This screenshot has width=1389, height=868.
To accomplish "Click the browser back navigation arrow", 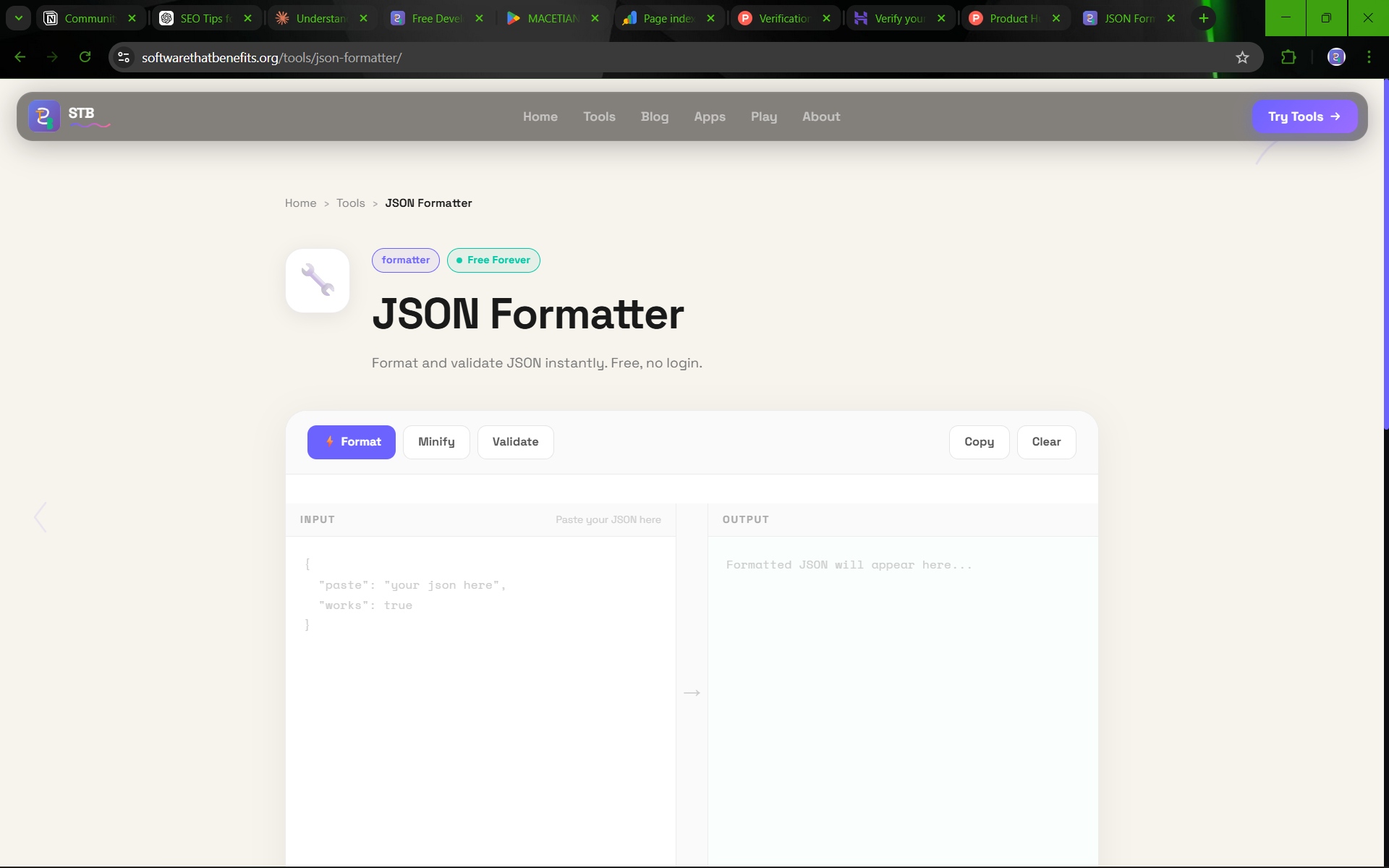I will 20,57.
